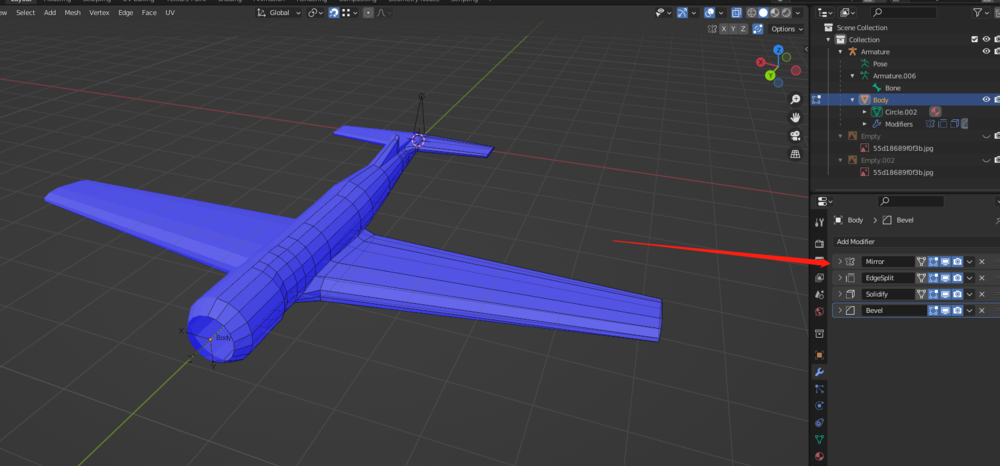
Task: Hide Armature via eye icon
Action: 986,52
